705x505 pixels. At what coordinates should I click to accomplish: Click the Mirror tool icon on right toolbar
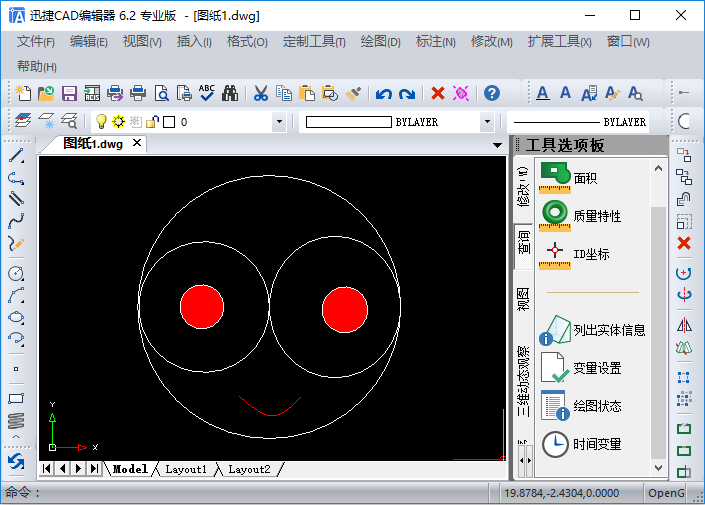click(684, 325)
